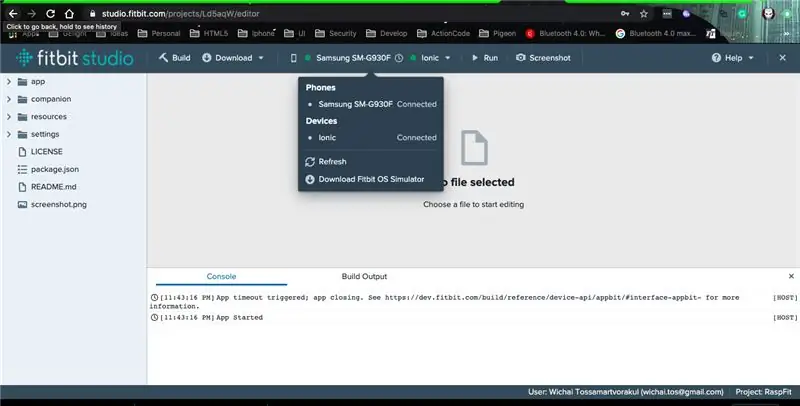The image size is (800, 406).
Task: Select the settings folder icon
Action: point(22,134)
